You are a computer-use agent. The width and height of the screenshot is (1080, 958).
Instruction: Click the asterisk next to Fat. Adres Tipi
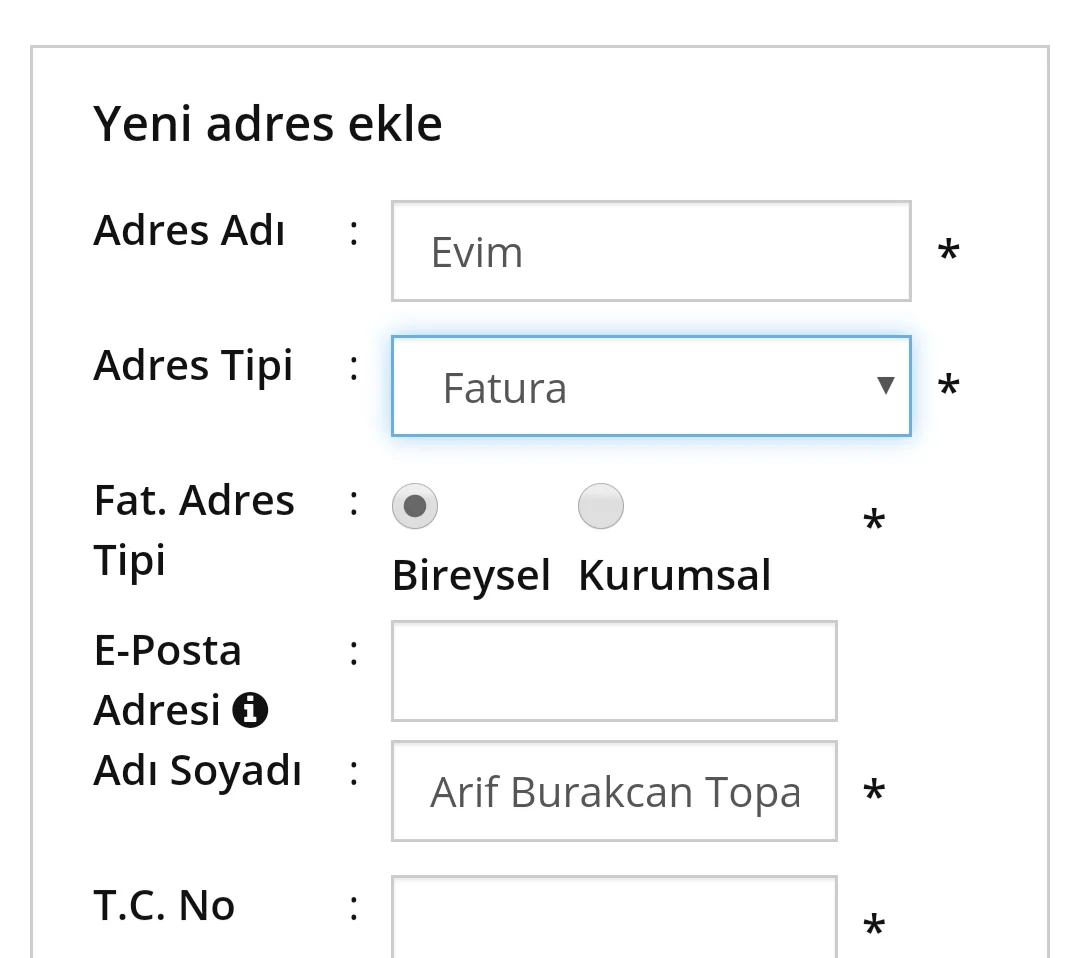(872, 518)
